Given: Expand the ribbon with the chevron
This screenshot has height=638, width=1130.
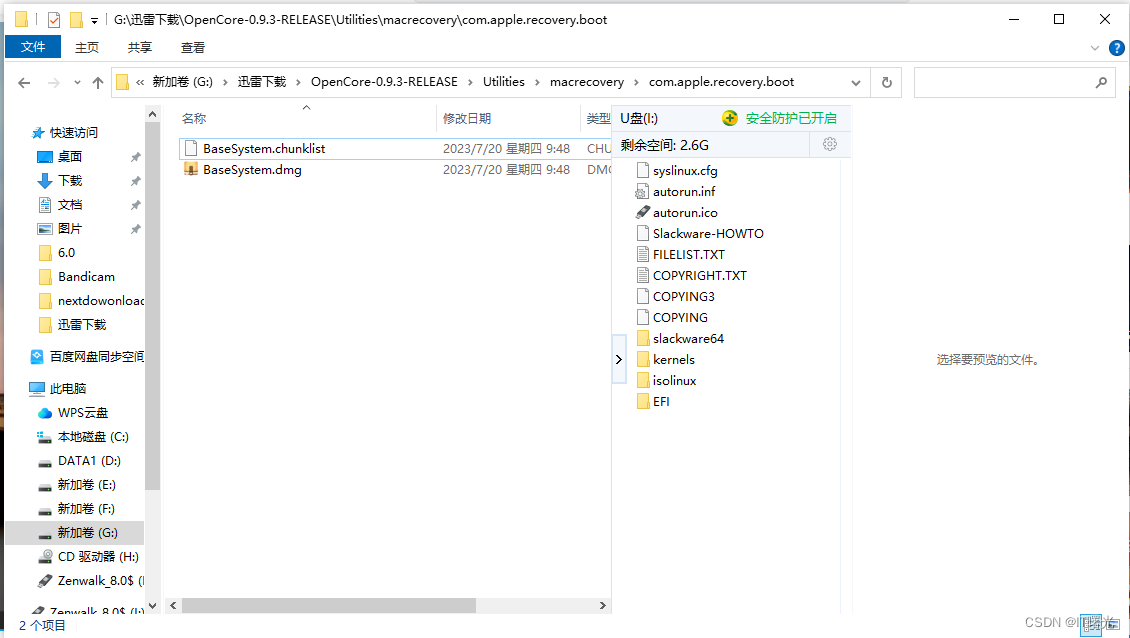Looking at the screenshot, I should [1095, 48].
